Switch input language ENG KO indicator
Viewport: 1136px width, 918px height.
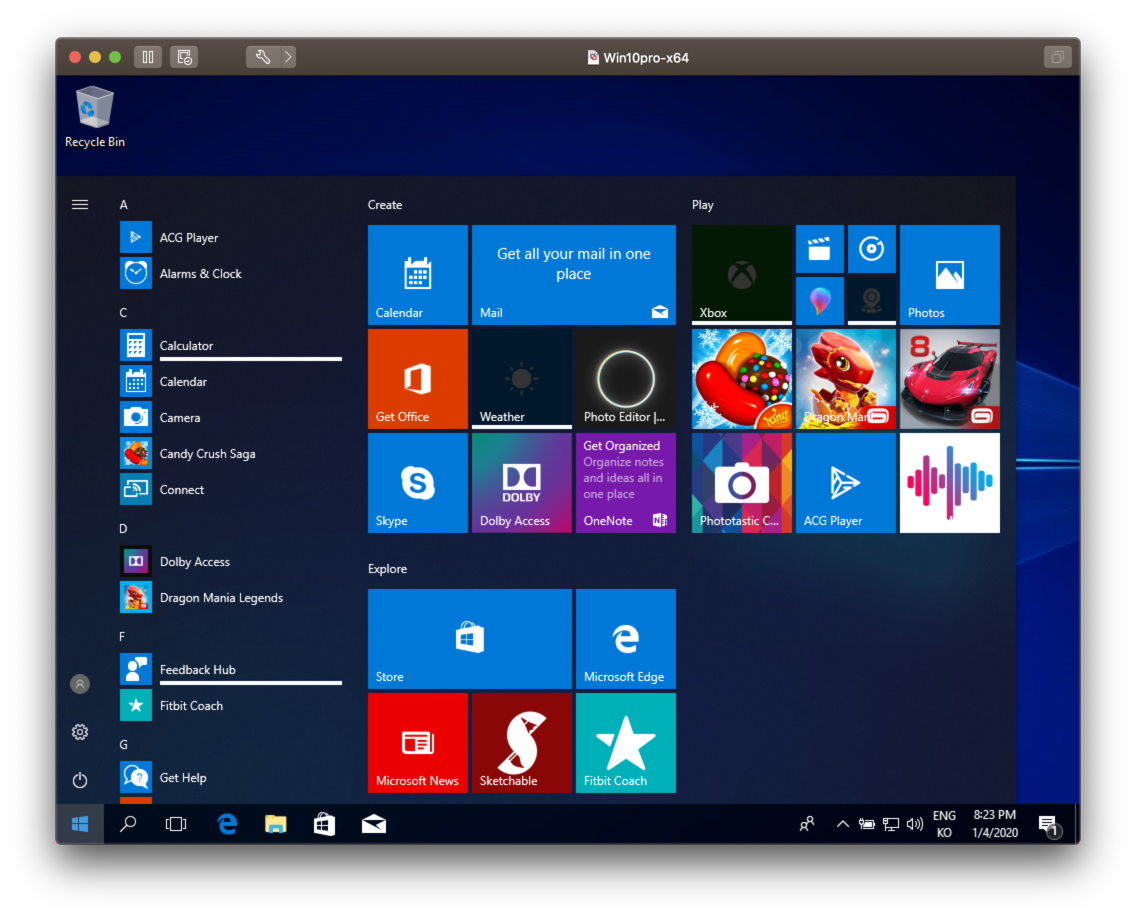944,824
